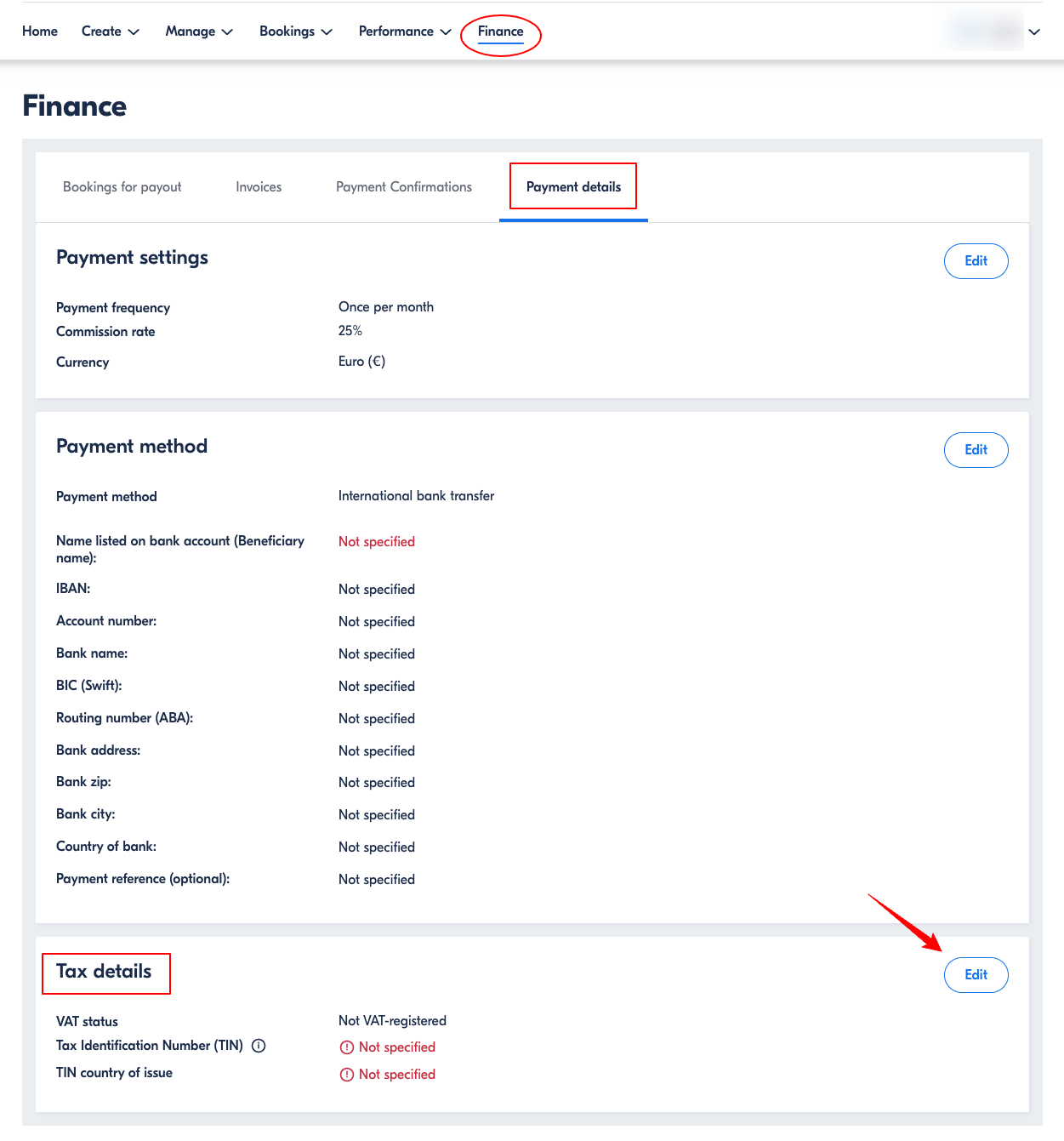The image size is (1064, 1141).
Task: Click the red Not specified beneficiary name
Action: pos(377,542)
